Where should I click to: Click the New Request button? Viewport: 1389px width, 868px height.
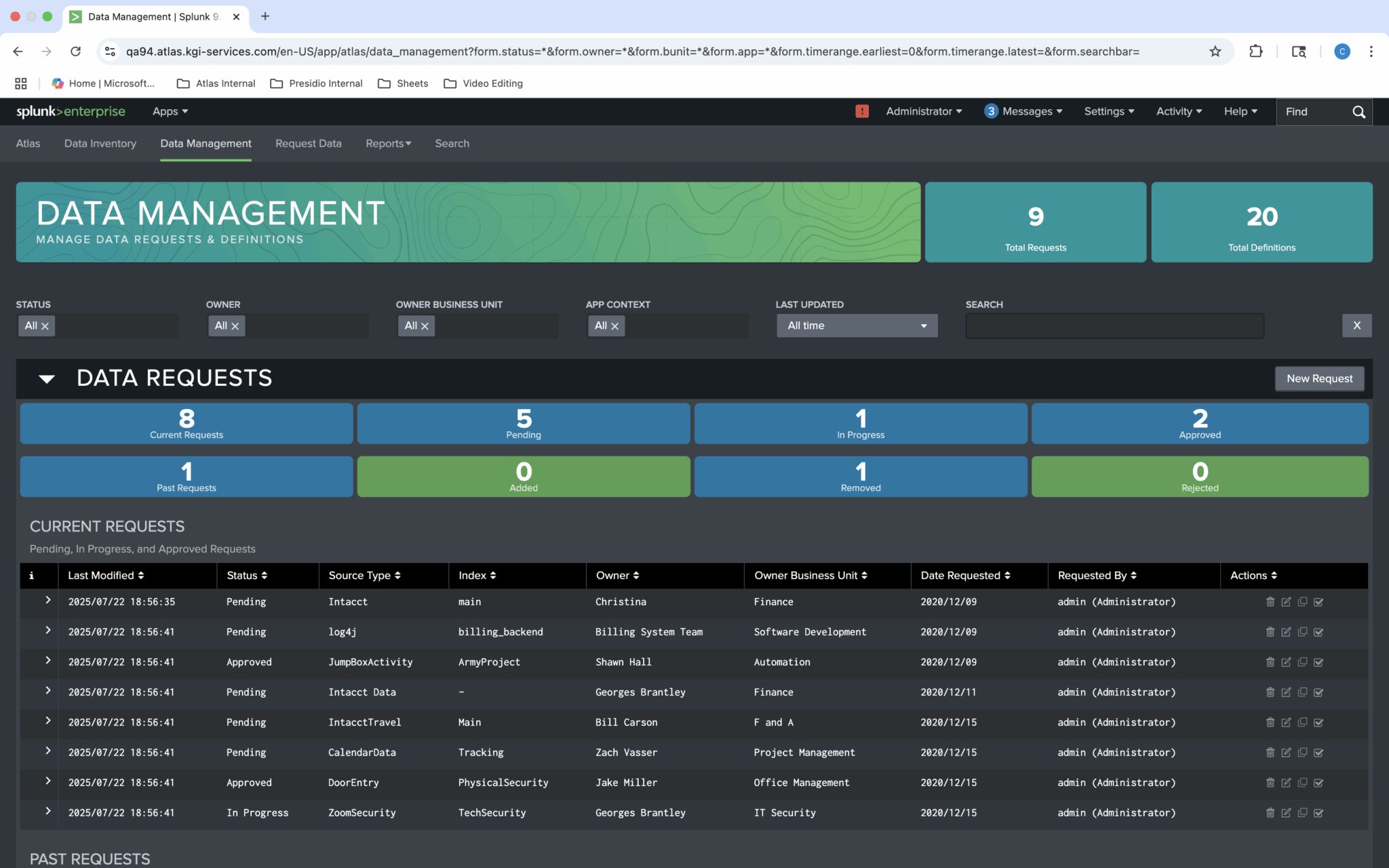click(1318, 378)
